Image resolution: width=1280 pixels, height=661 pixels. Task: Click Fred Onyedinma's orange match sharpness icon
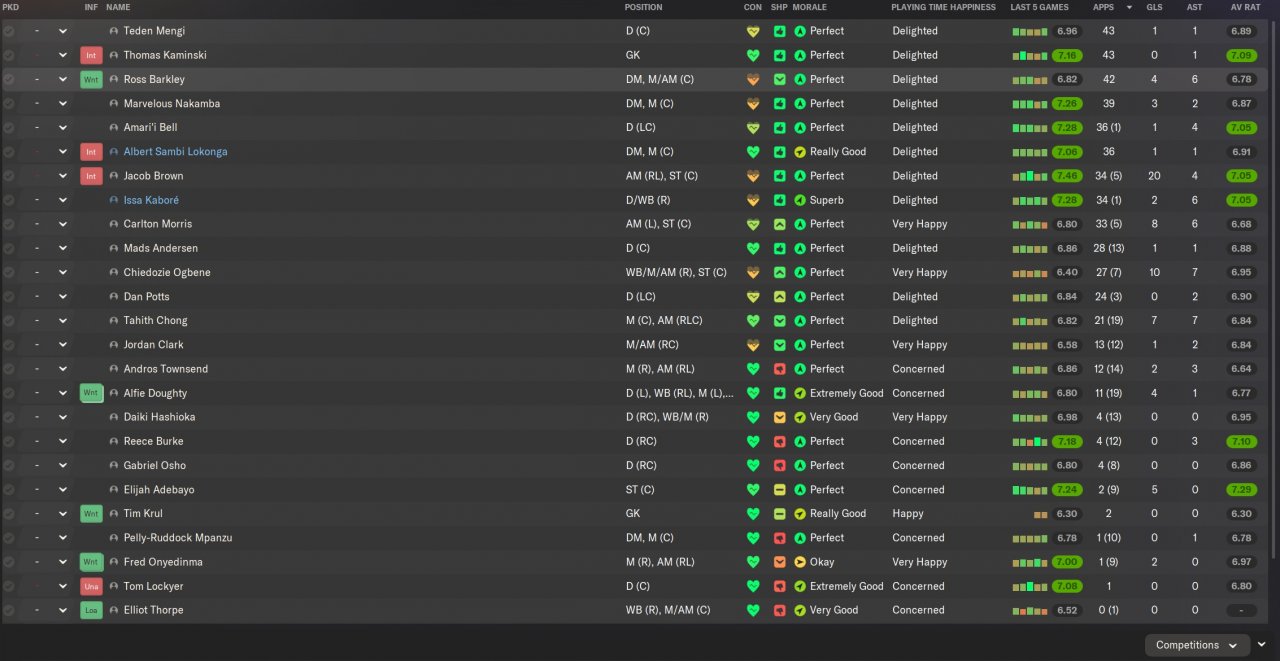click(x=780, y=562)
